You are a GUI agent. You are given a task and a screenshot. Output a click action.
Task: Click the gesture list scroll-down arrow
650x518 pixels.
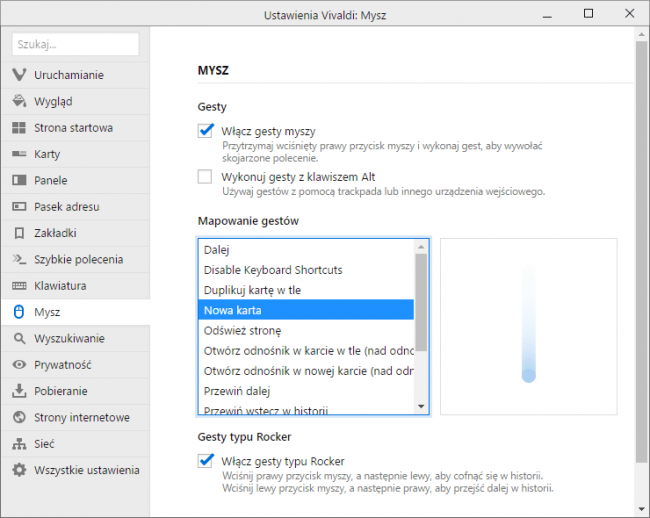421,406
